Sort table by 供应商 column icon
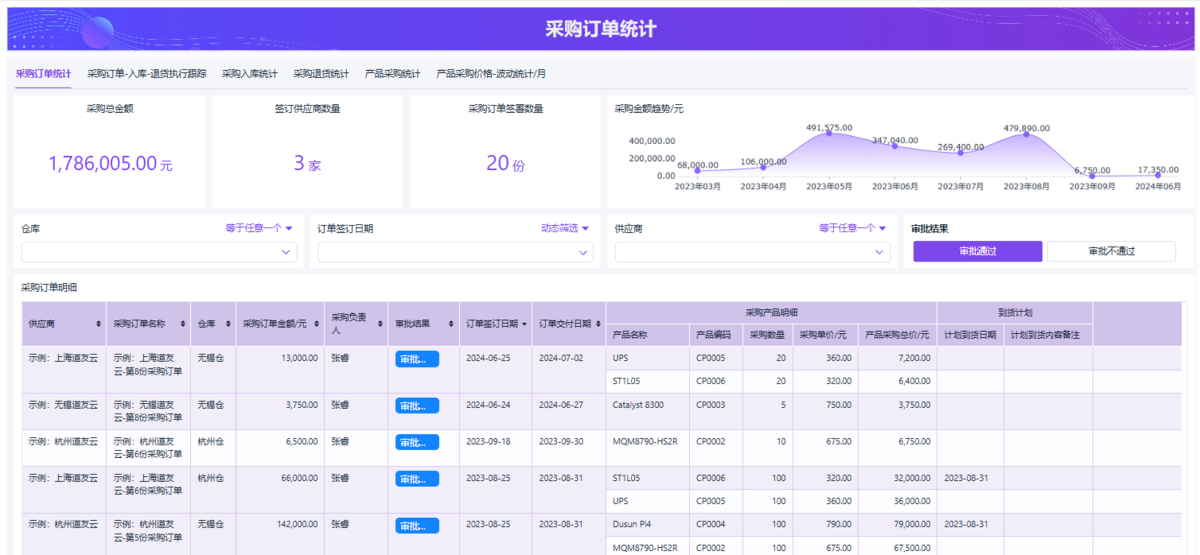Screen dimensions: 1200x555 pos(98,324)
